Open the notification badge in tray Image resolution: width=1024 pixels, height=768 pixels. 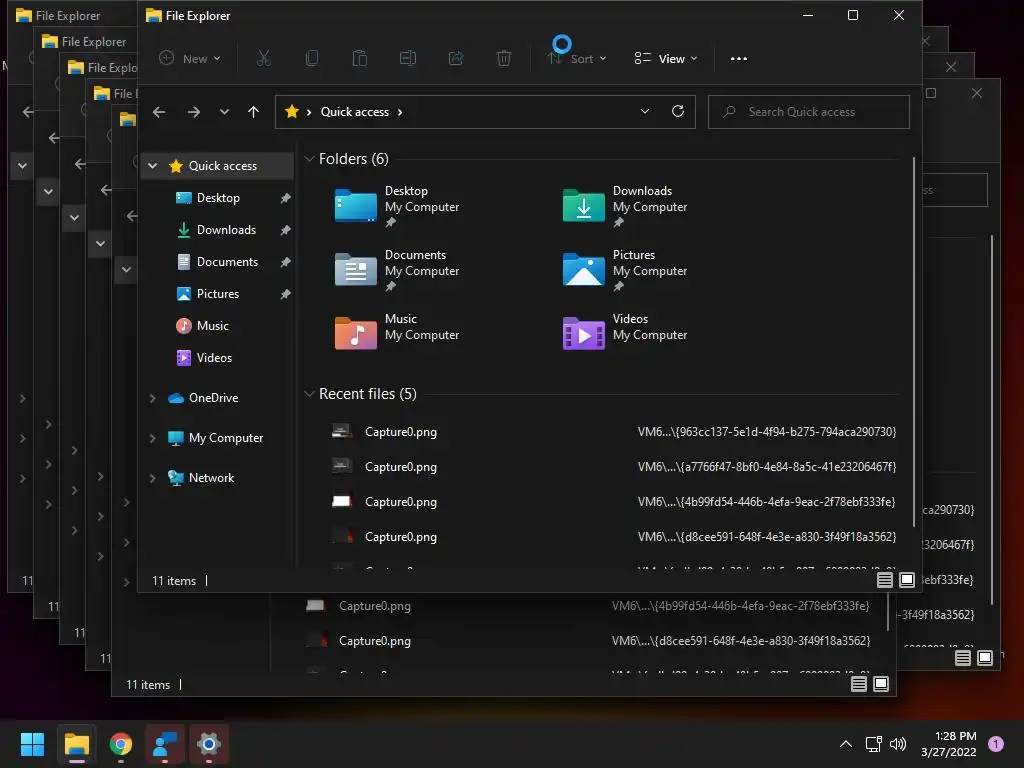coord(996,744)
